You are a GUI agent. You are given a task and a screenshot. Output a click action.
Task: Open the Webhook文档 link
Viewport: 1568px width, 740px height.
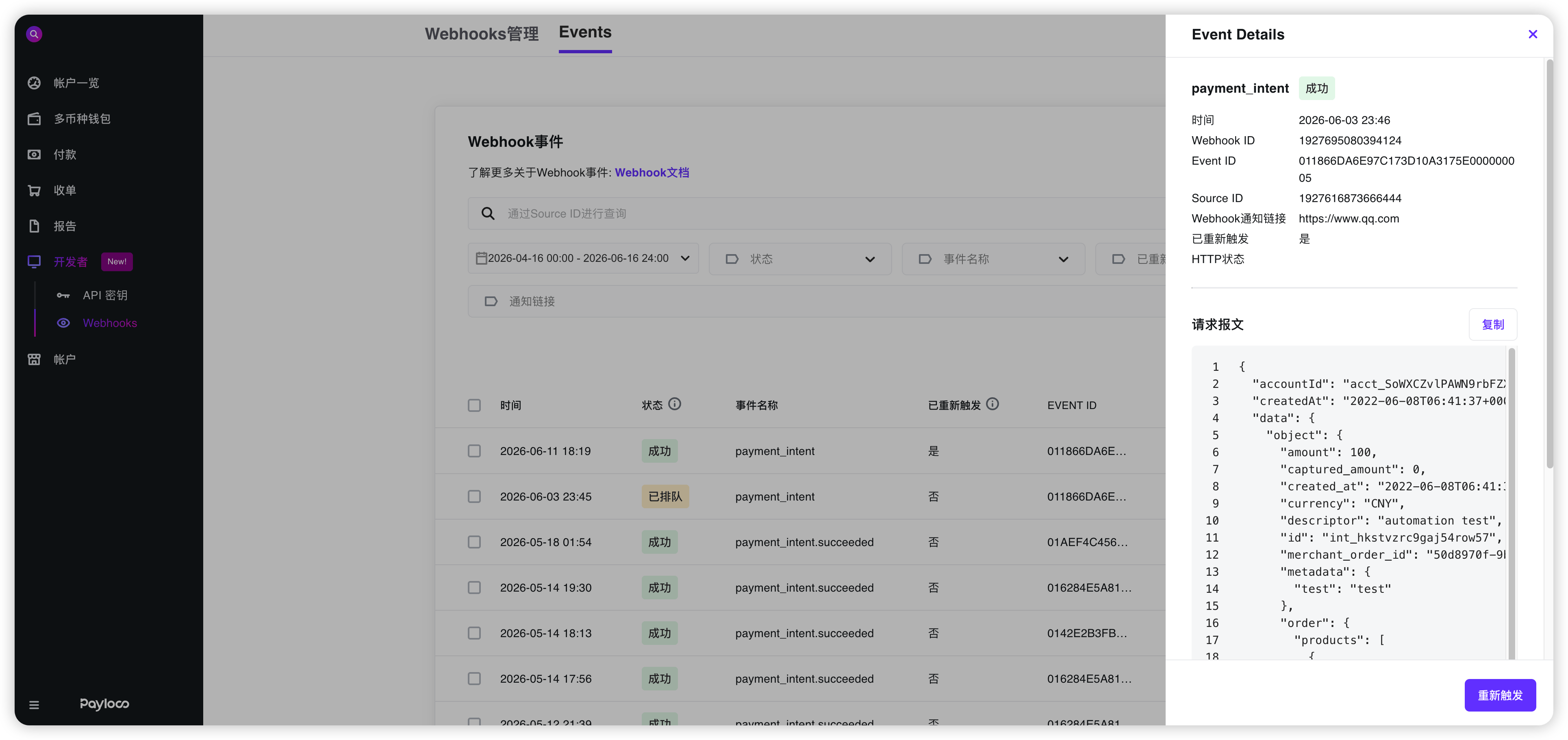point(652,172)
